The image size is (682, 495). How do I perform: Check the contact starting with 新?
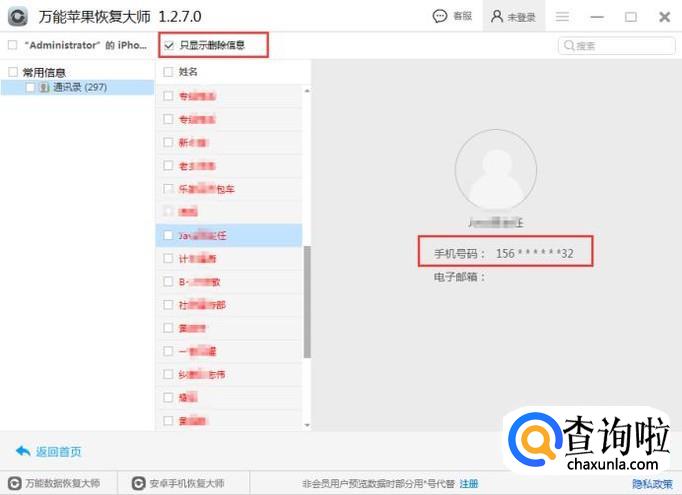coord(168,142)
